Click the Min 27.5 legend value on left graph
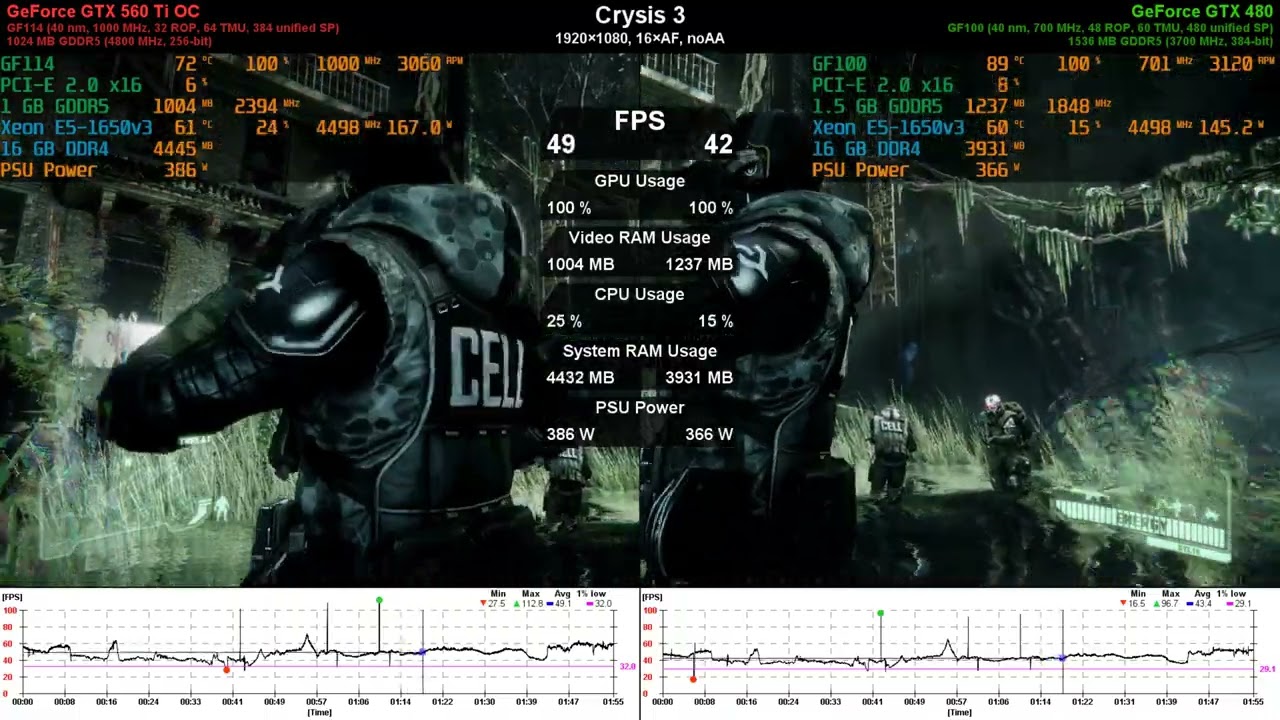This screenshot has width=1280, height=720. pyautogui.click(x=494, y=604)
